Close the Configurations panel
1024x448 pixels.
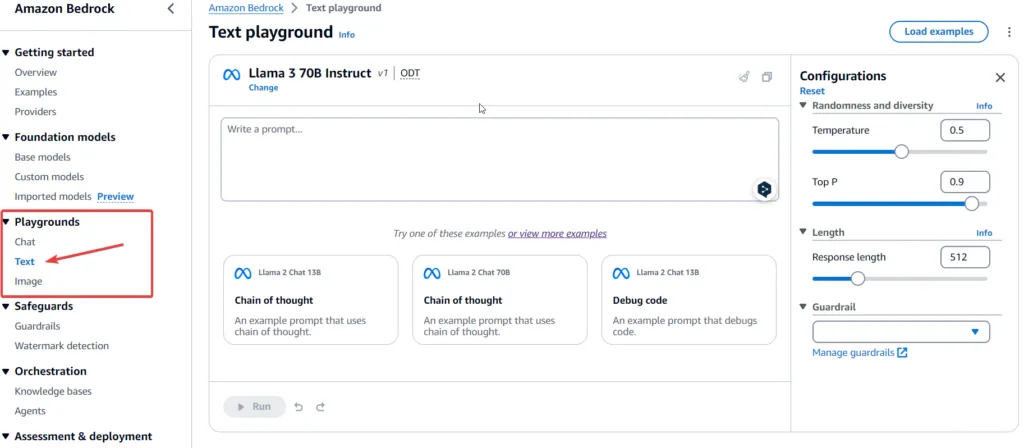[1000, 77]
